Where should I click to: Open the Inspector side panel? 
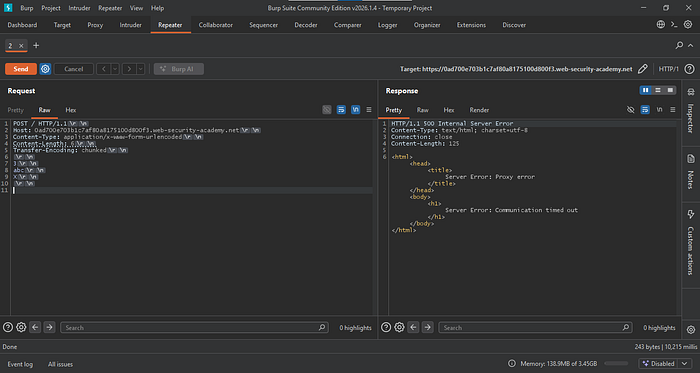[691, 110]
